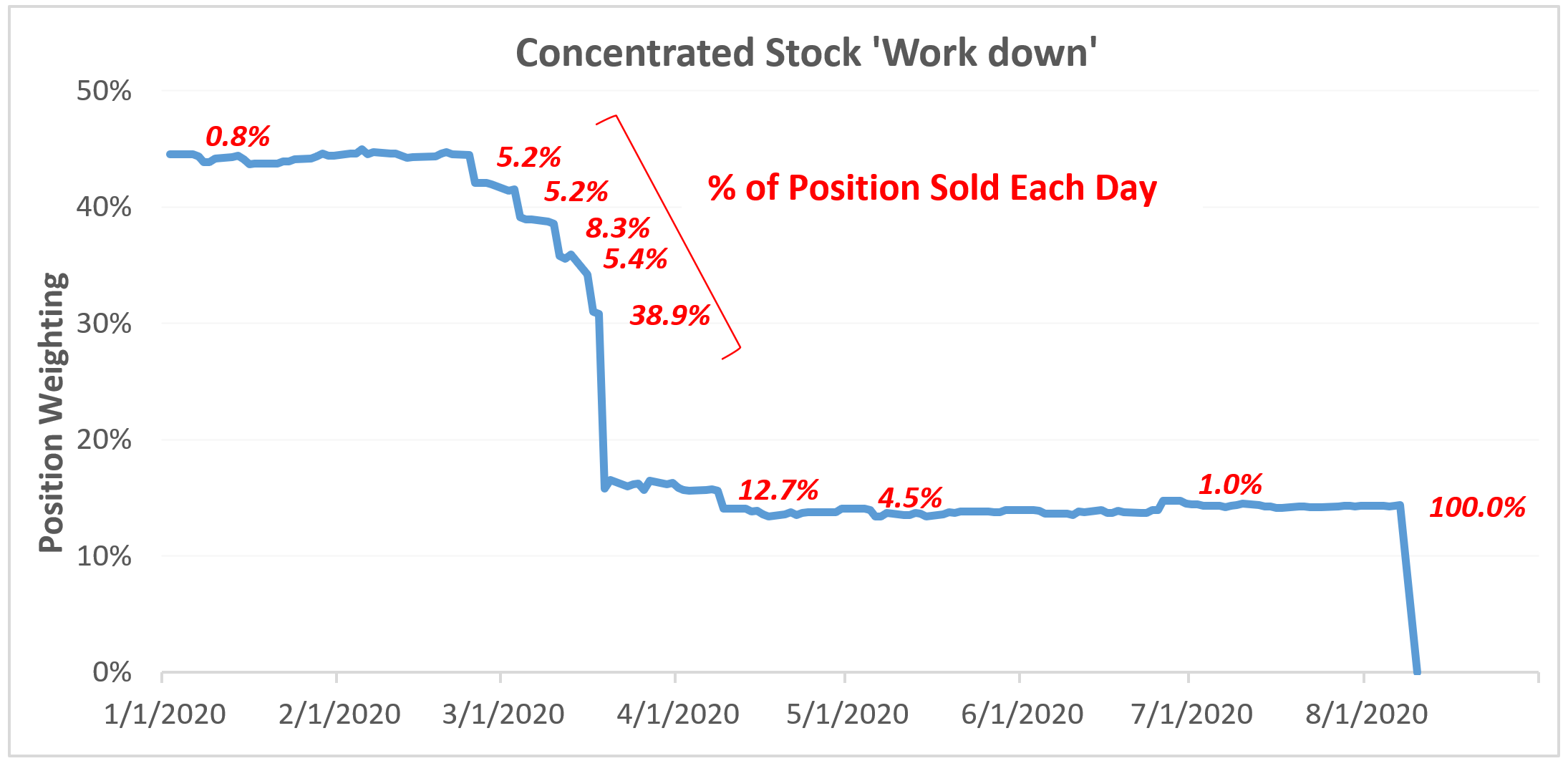Click the chart title 'Concentrated Stock Work down'
The width and height of the screenshot is (1568, 766).
click(x=805, y=54)
